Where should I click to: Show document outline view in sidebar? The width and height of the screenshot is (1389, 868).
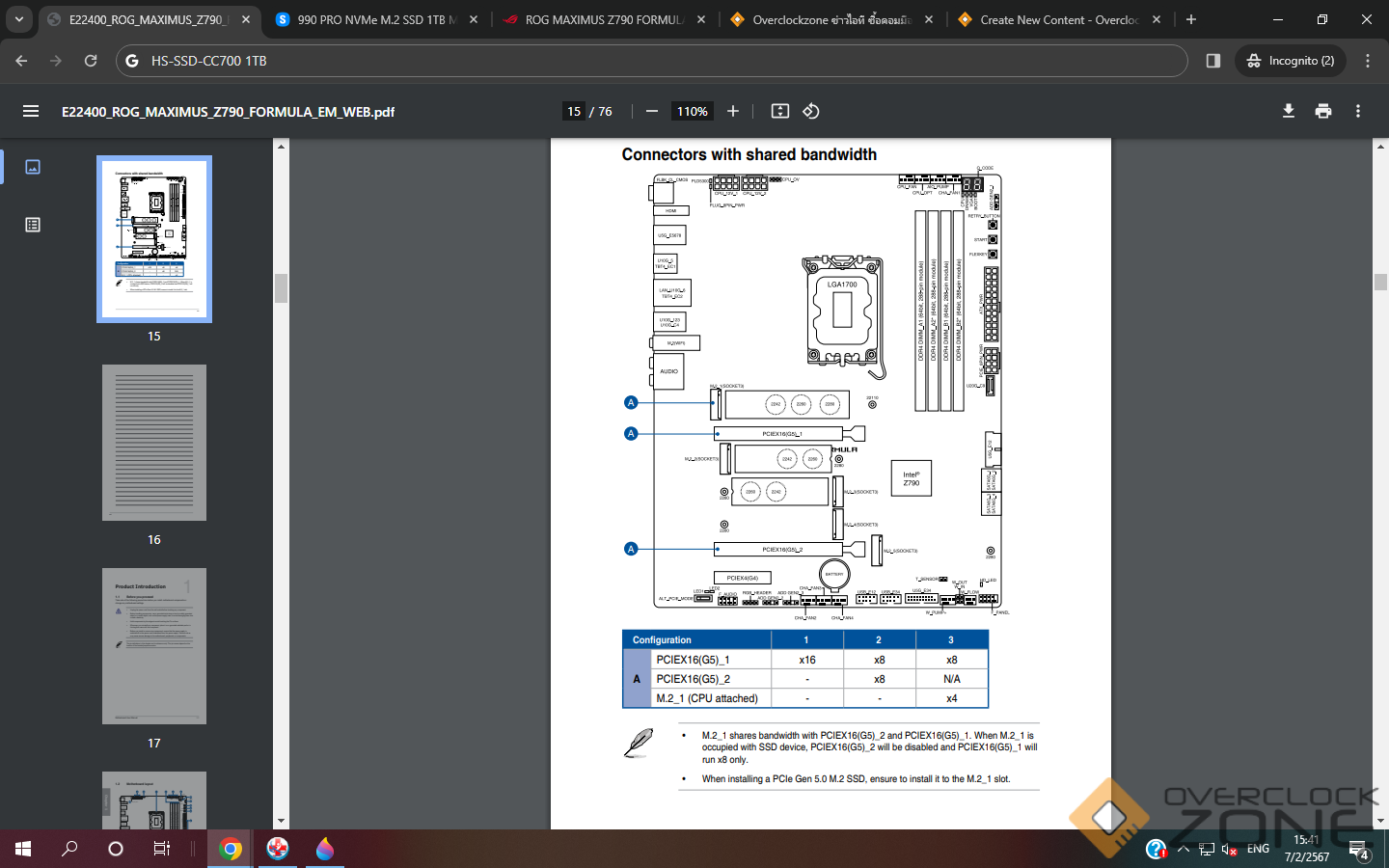[x=33, y=225]
